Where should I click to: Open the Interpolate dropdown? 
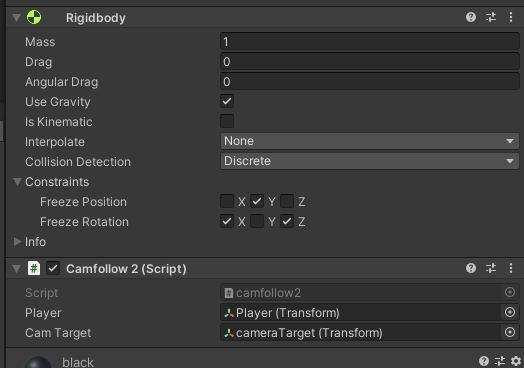370,141
